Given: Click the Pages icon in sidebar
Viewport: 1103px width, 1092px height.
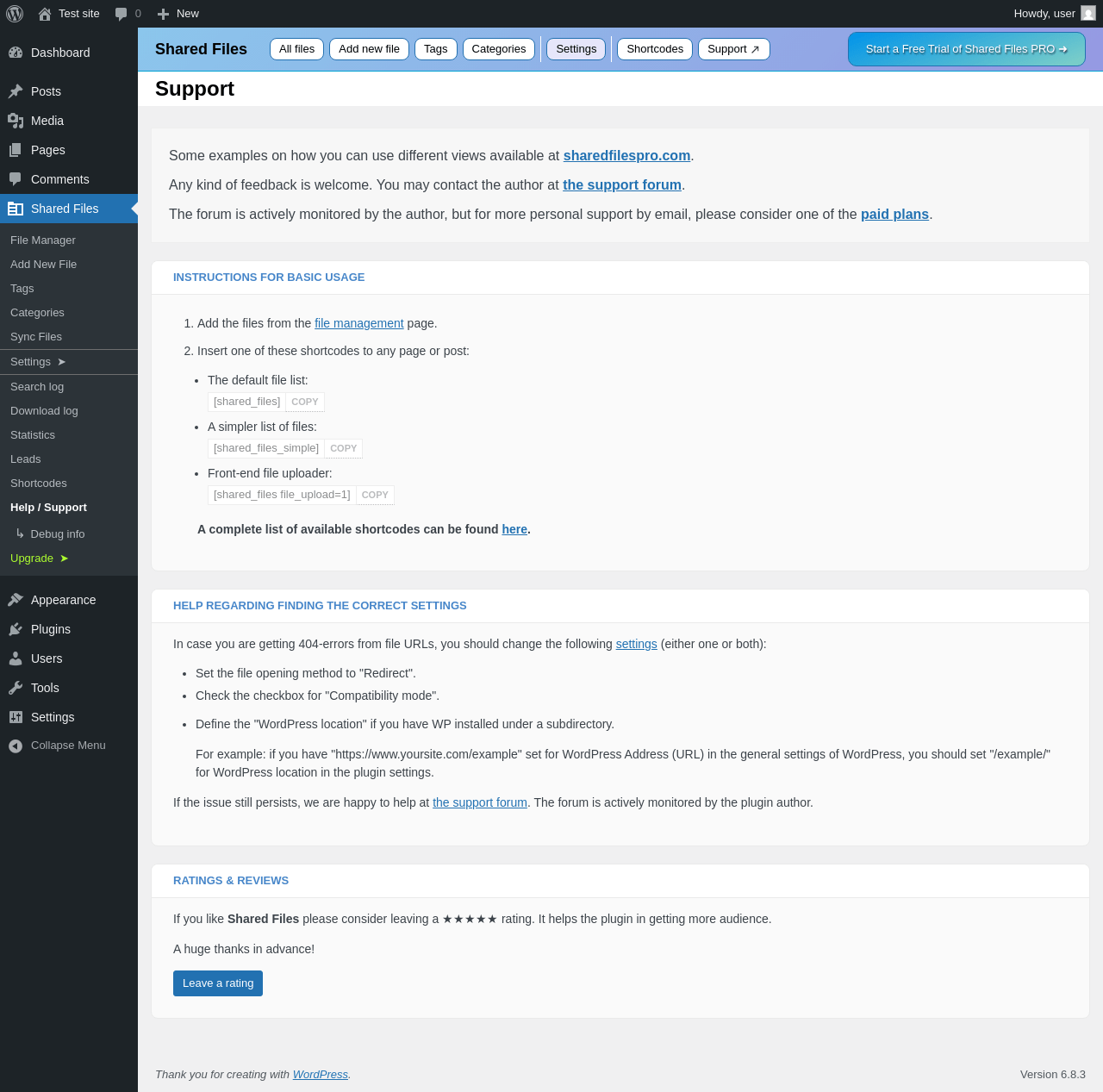Looking at the screenshot, I should tap(16, 150).
